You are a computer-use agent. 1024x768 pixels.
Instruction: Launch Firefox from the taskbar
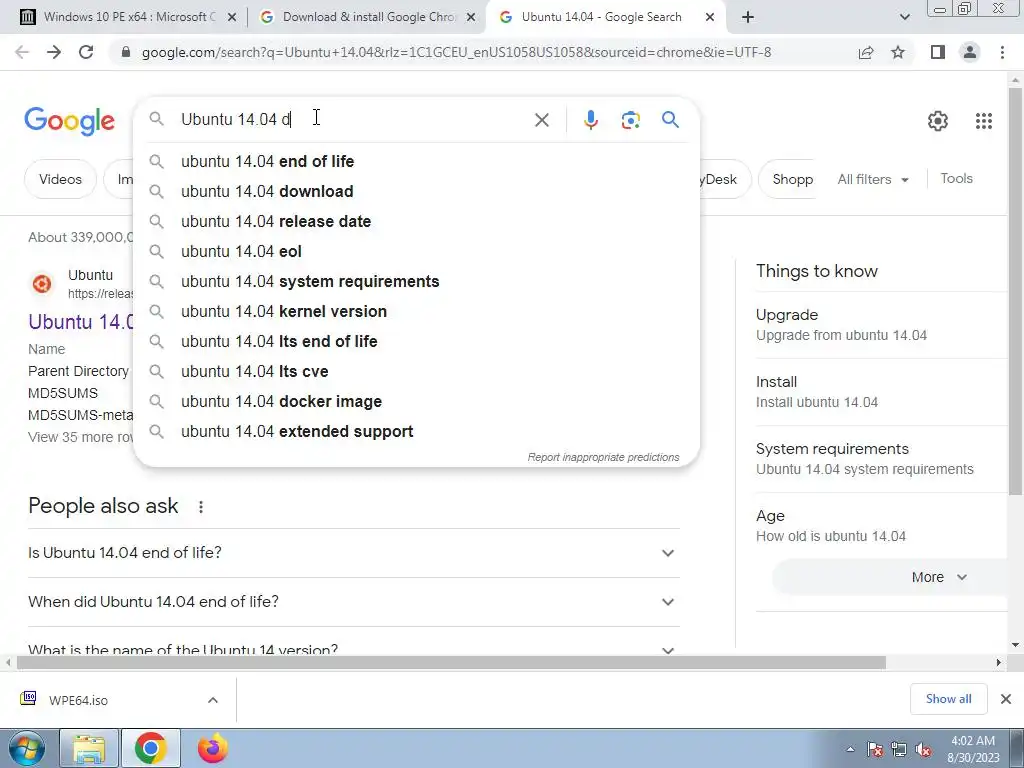(x=213, y=748)
